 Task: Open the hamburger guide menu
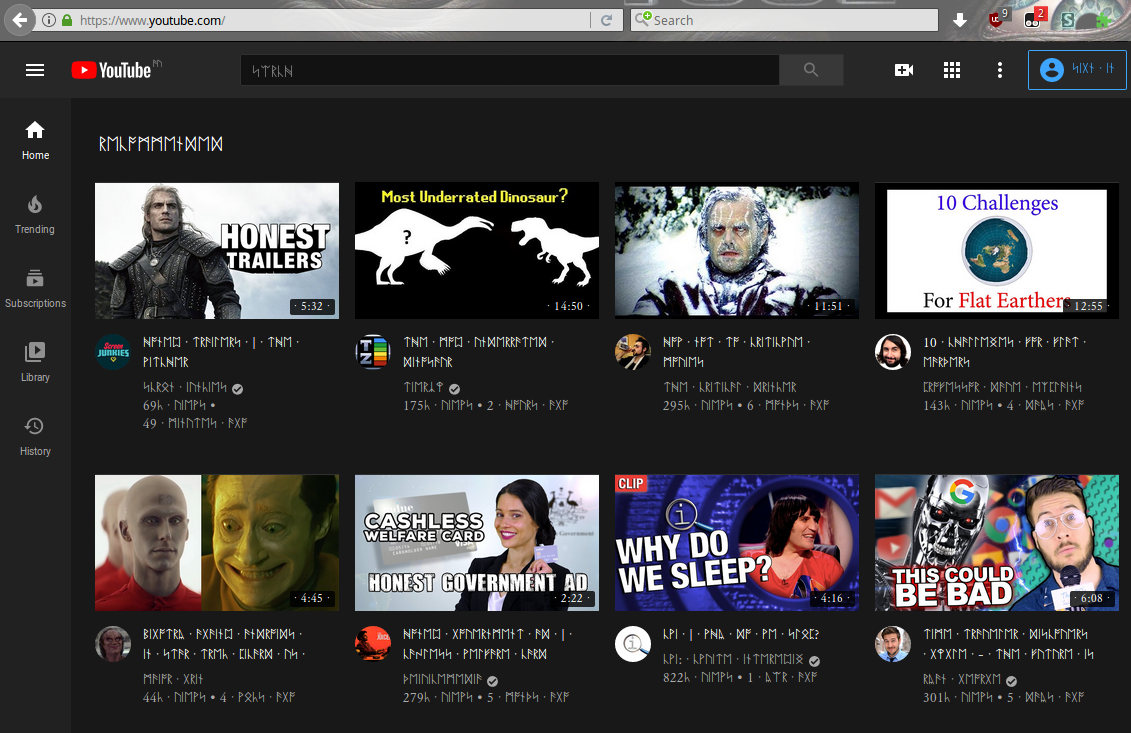coord(35,70)
